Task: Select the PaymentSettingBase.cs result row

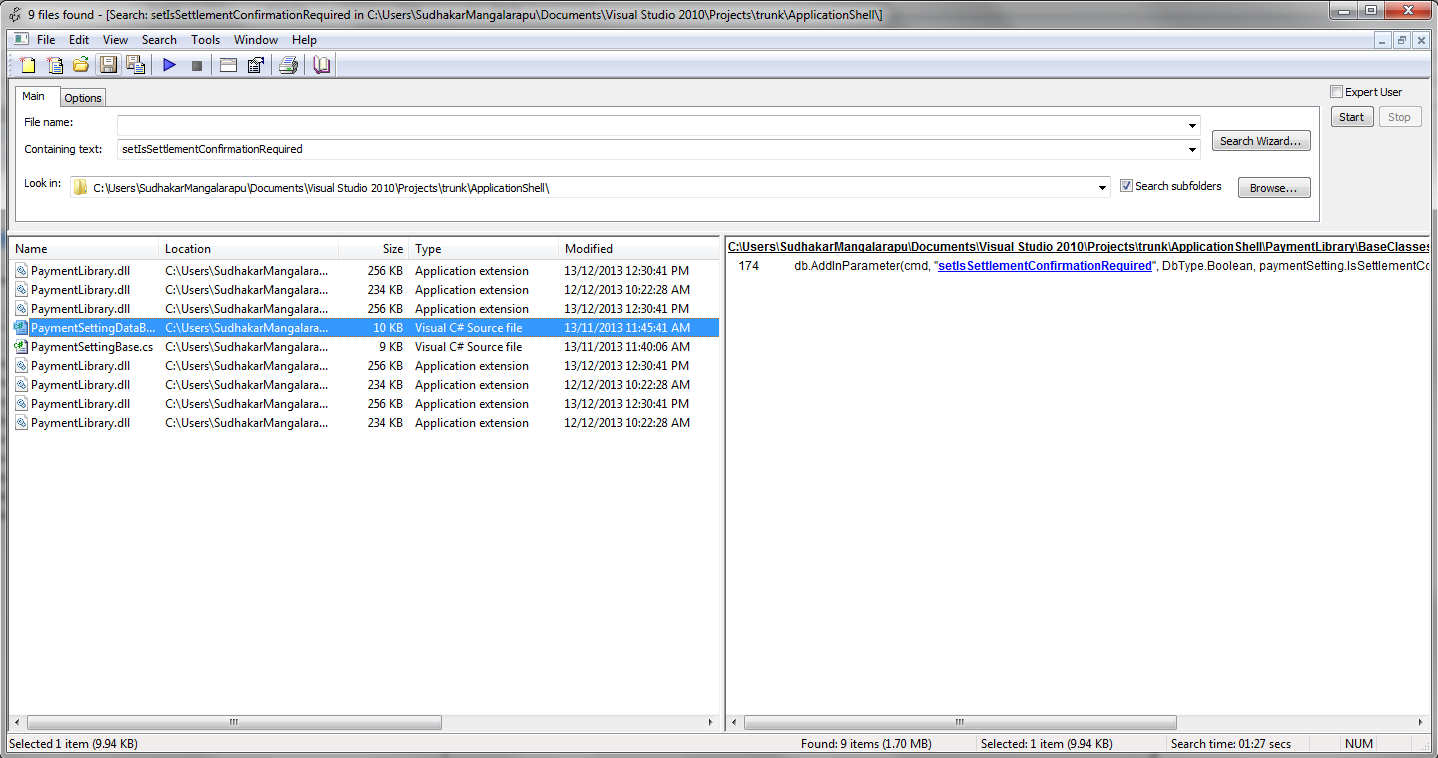Action: [x=90, y=346]
